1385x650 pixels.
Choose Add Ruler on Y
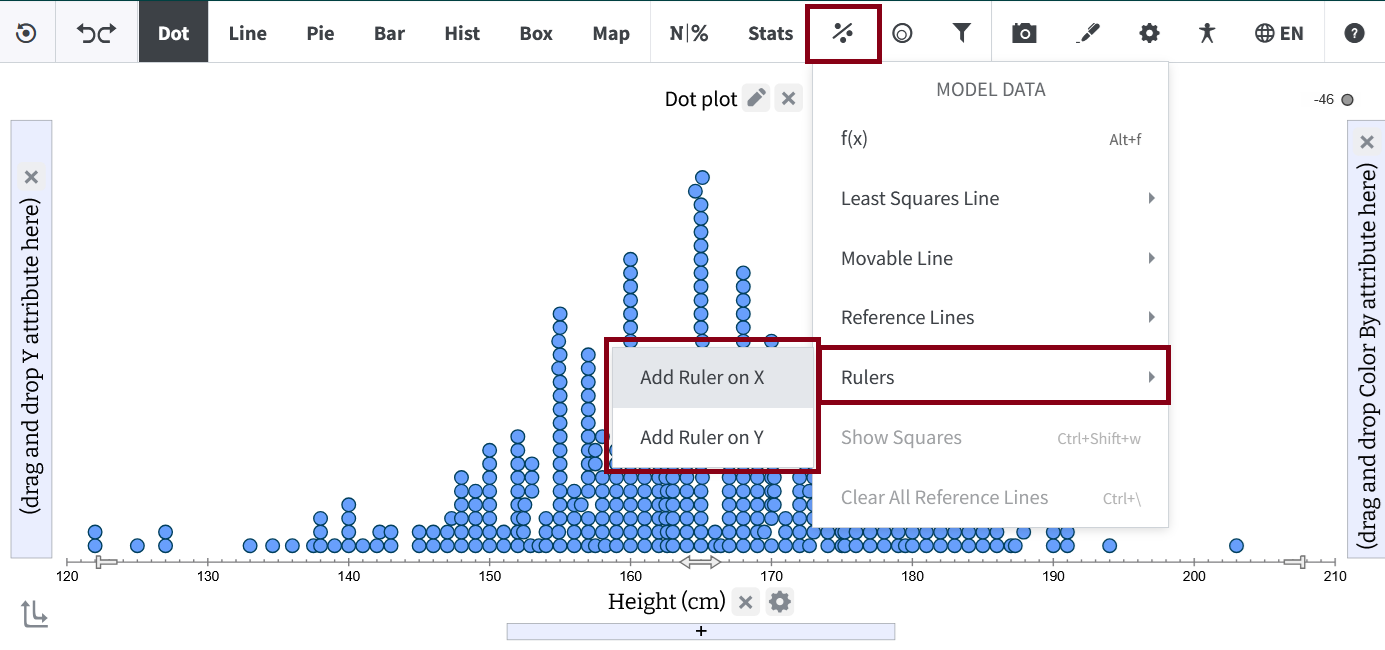(702, 437)
